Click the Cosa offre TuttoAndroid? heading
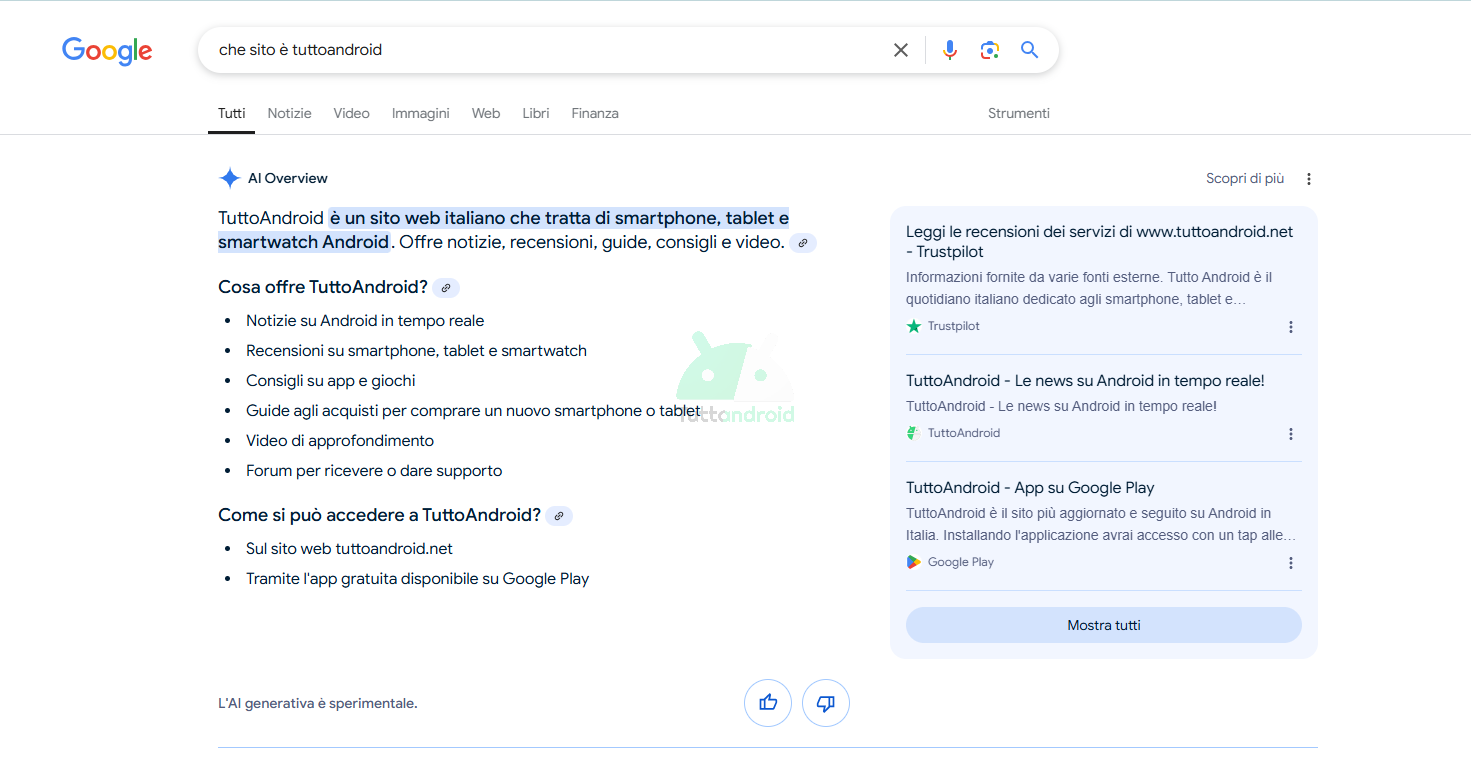1471x767 pixels. 323,287
